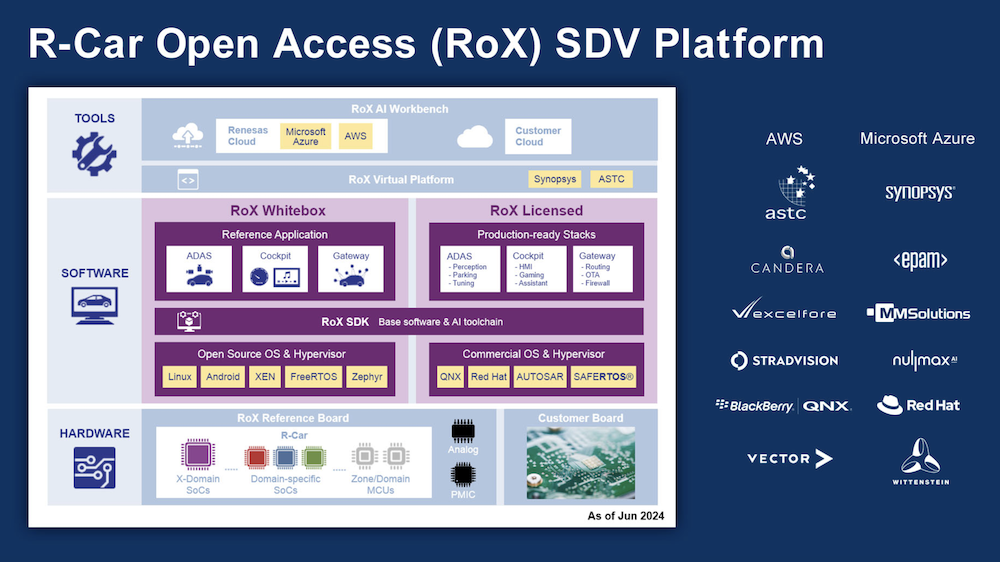Click the Production-ready Stacks heading
This screenshot has height=562, width=1000.
pos(536,235)
